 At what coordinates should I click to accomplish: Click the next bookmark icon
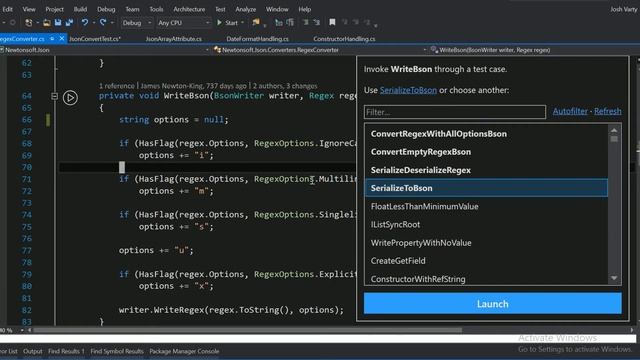pyautogui.click(x=356, y=23)
